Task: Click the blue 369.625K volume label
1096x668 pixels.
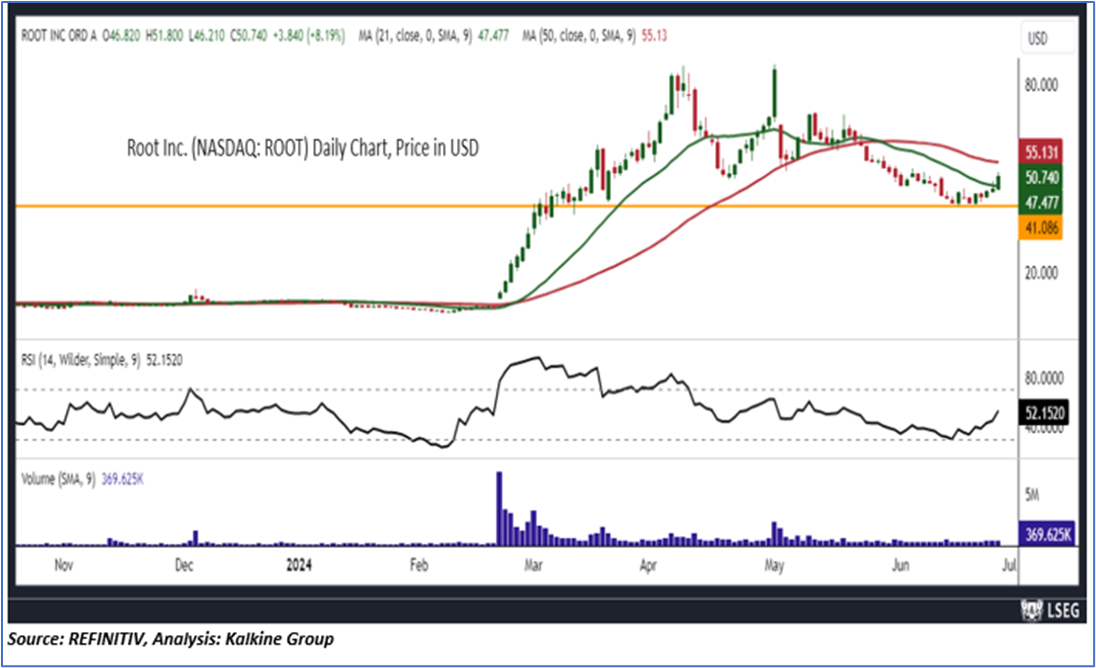Action: (1047, 535)
